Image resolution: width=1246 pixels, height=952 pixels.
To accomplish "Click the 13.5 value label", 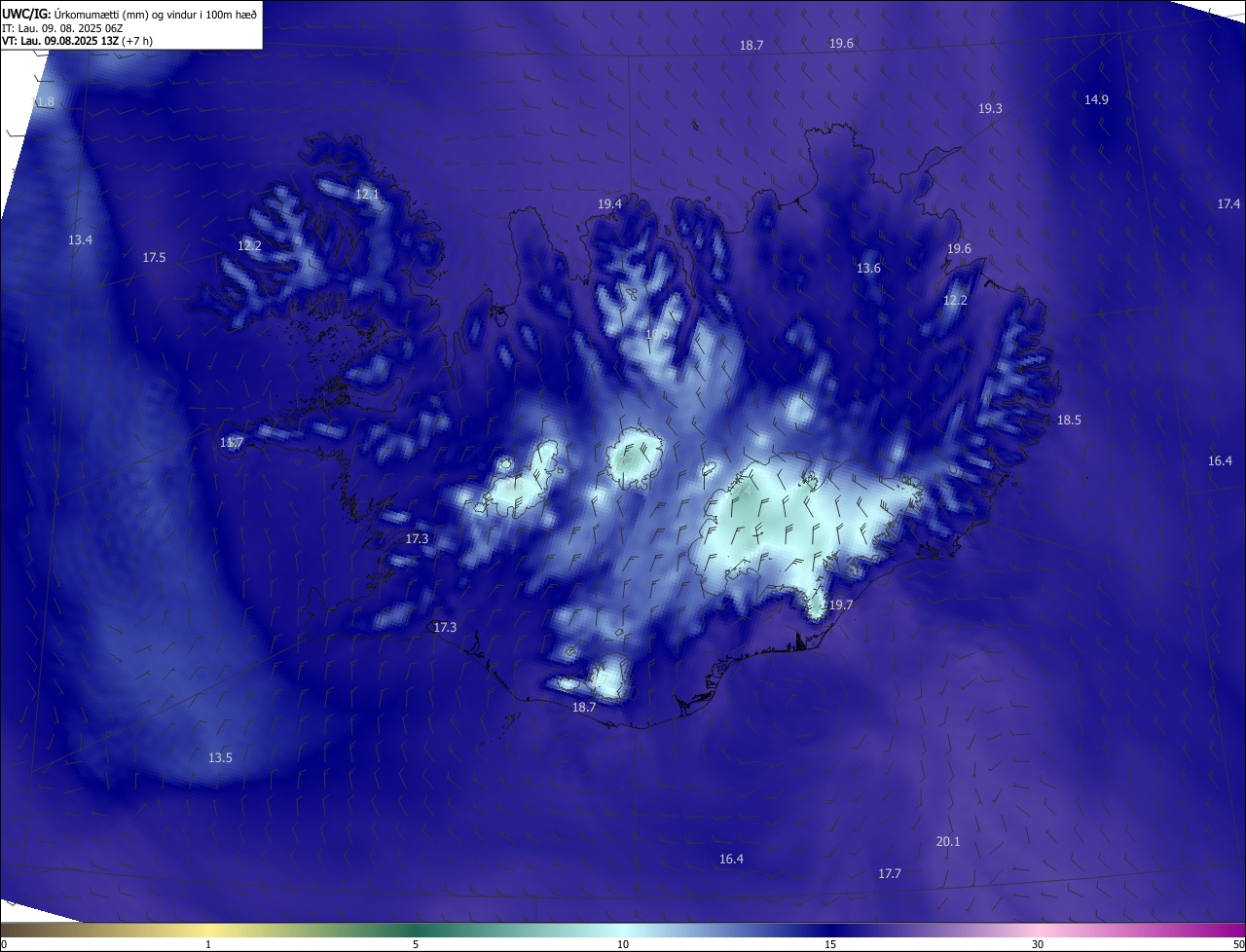I will tap(220, 757).
